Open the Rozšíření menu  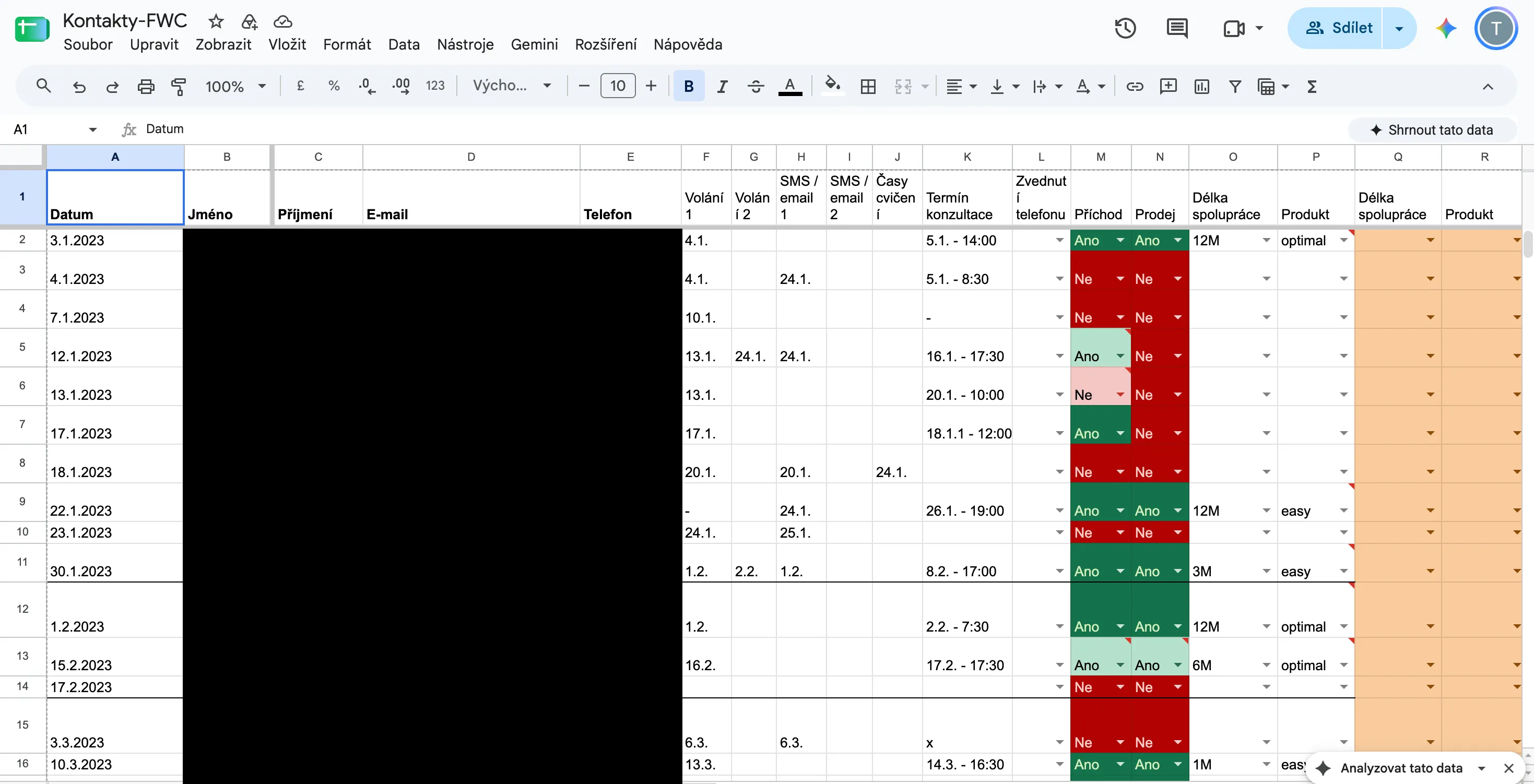pos(606,45)
